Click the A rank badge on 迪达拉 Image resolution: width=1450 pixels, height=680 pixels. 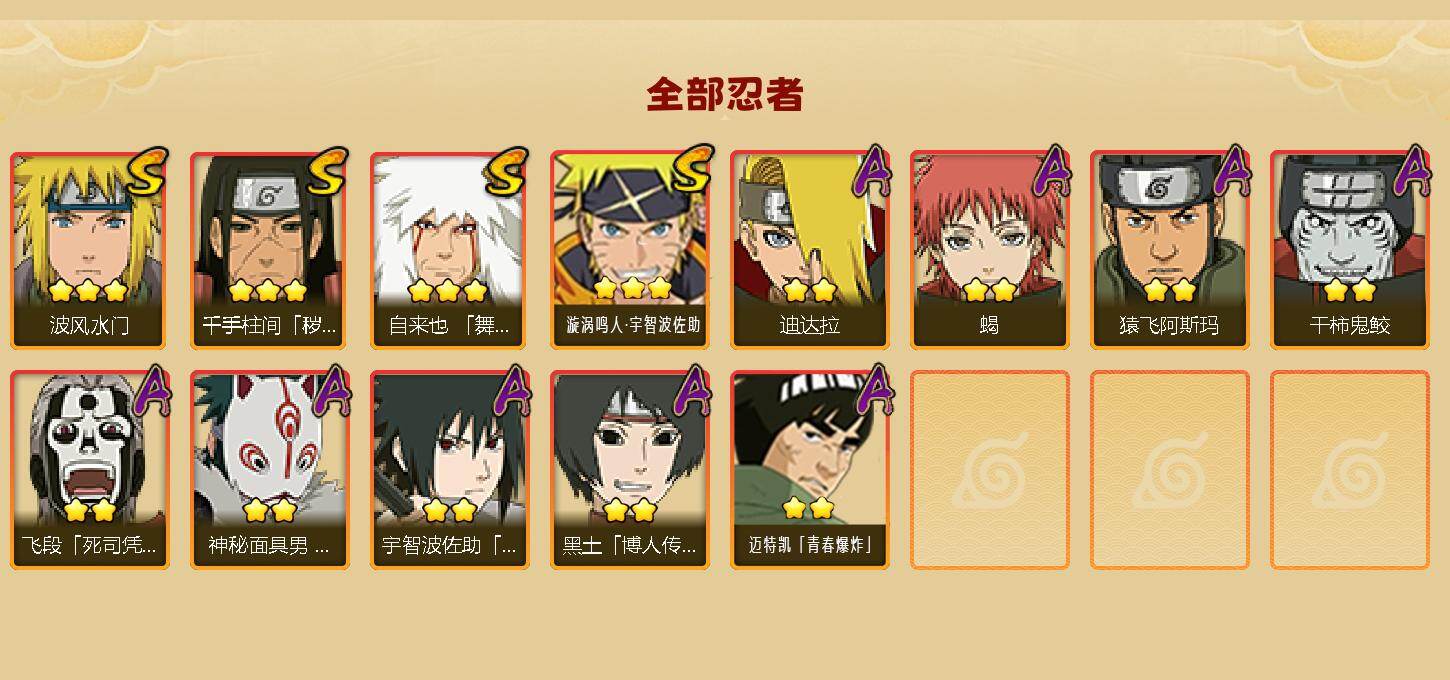point(870,171)
